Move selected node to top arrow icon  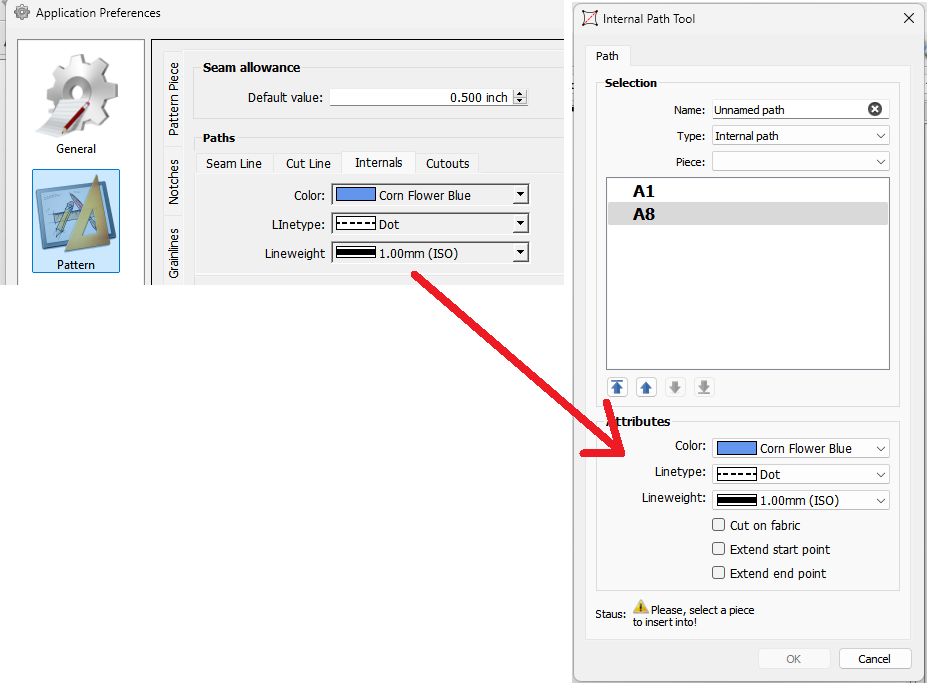click(617, 388)
